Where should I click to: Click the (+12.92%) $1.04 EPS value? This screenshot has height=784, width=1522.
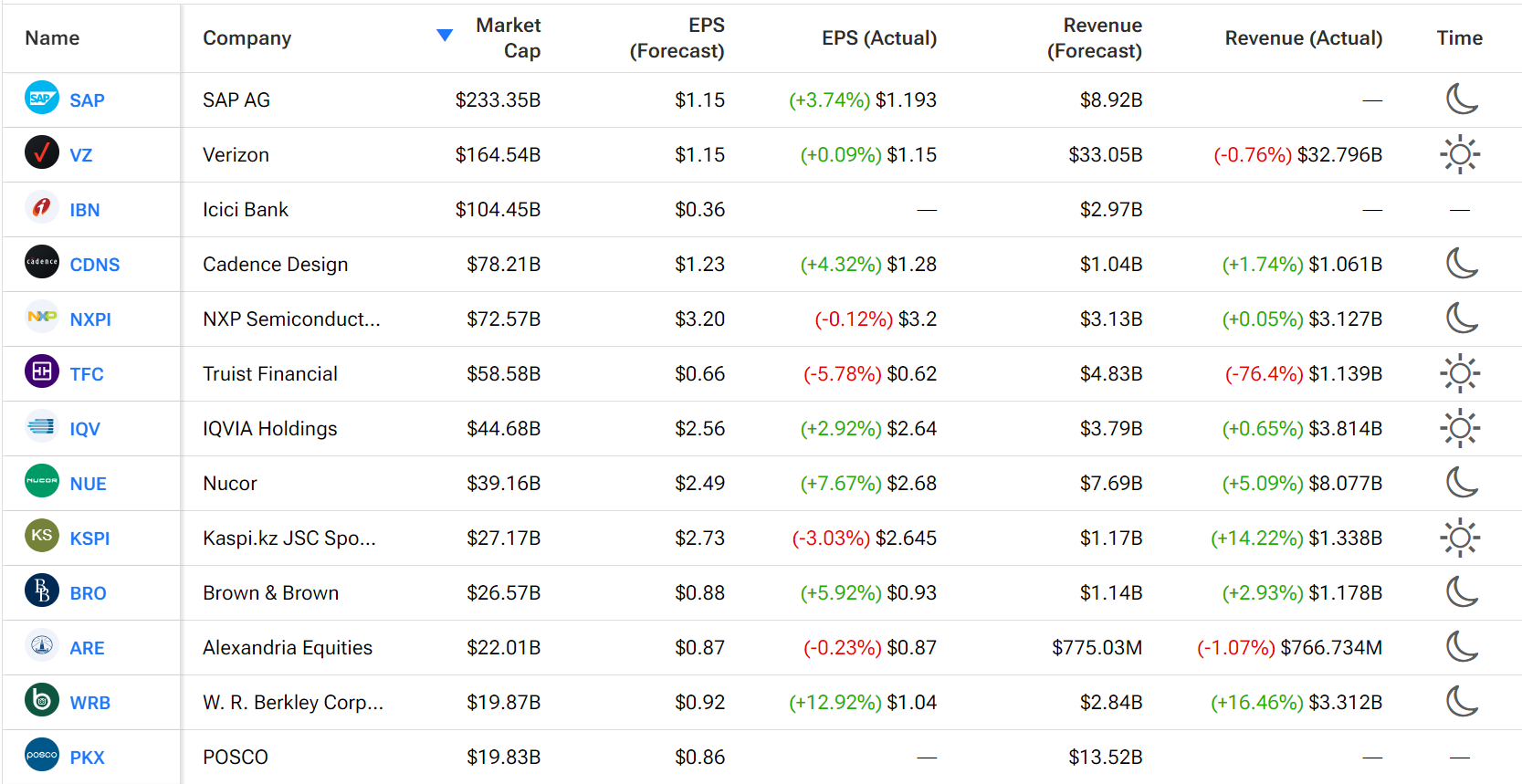(863, 703)
